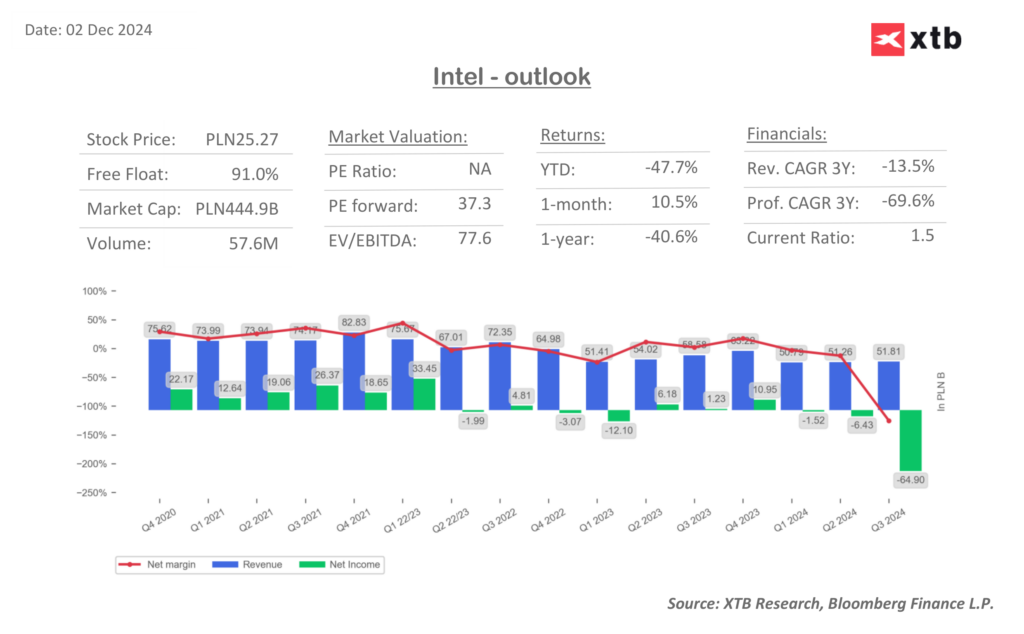The height and width of the screenshot is (634, 1024).
Task: Click the -64.90 data label
Action: 910,480
